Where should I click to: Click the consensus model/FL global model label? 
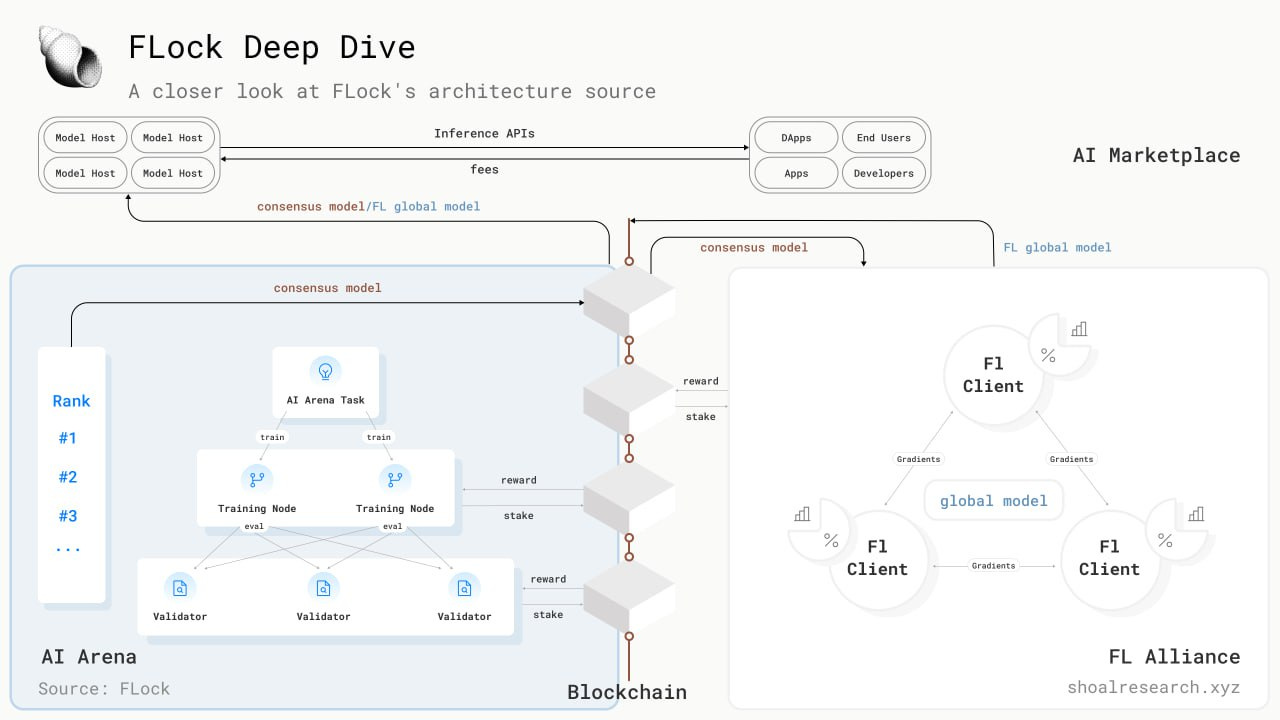368,207
